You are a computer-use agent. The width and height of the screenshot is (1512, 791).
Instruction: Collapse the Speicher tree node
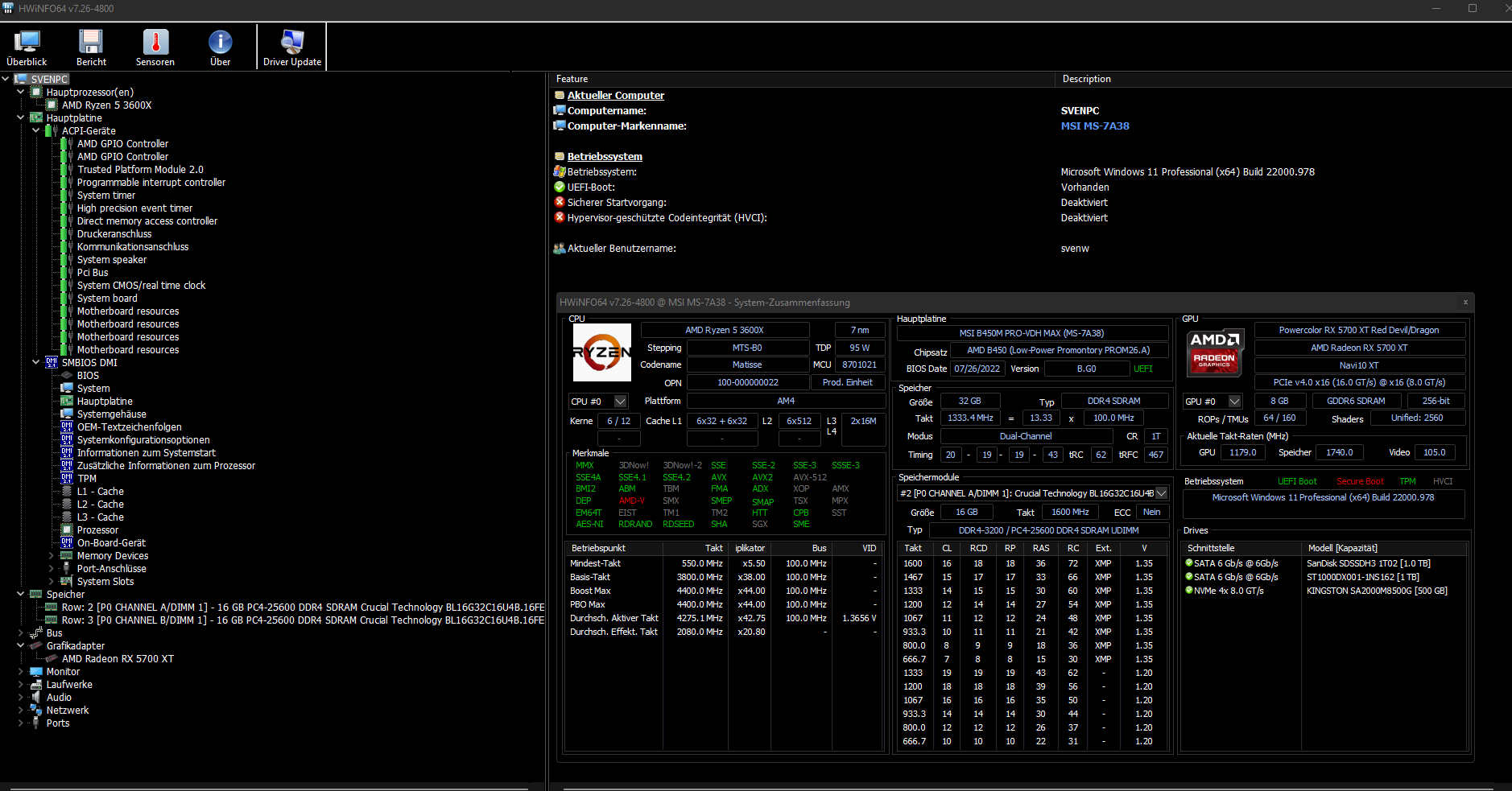click(x=21, y=594)
